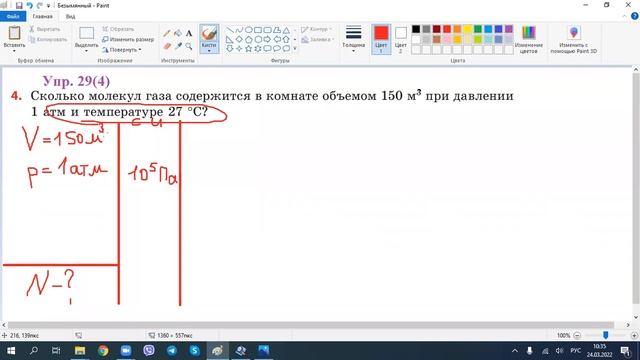This screenshot has height=360, width=640.
Task: Click the zoom out minus button
Action: tap(577, 335)
